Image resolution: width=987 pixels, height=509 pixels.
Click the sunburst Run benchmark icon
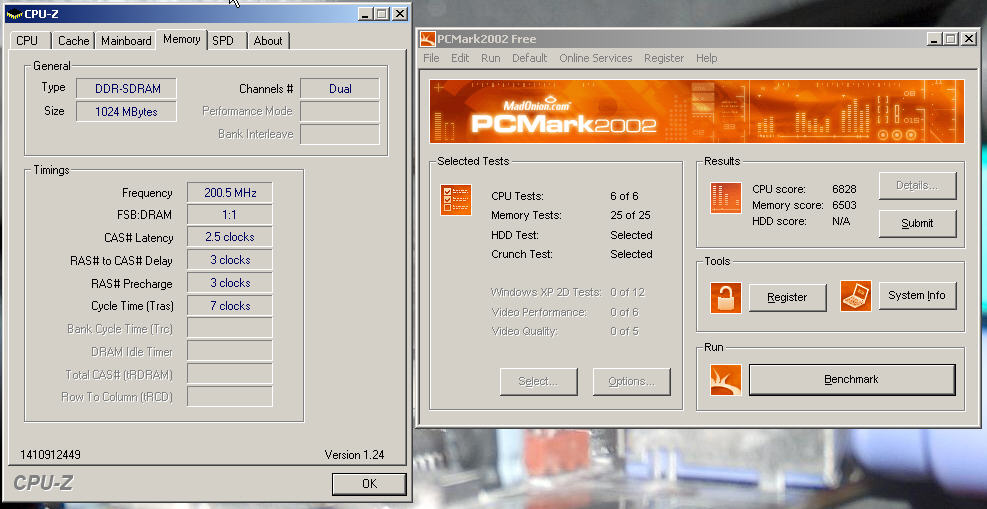coord(726,380)
